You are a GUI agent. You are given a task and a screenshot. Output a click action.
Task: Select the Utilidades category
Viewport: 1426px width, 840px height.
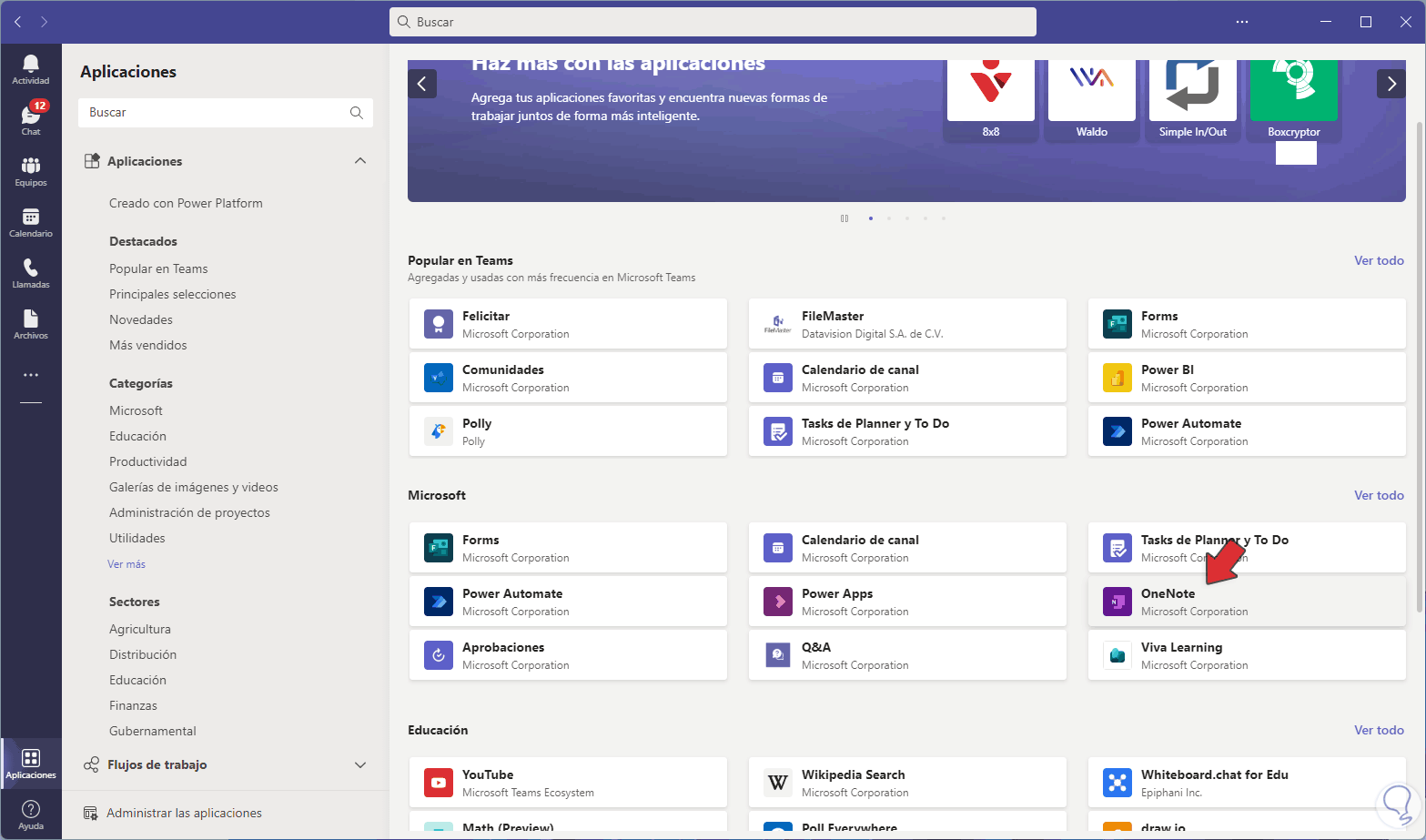pos(137,538)
